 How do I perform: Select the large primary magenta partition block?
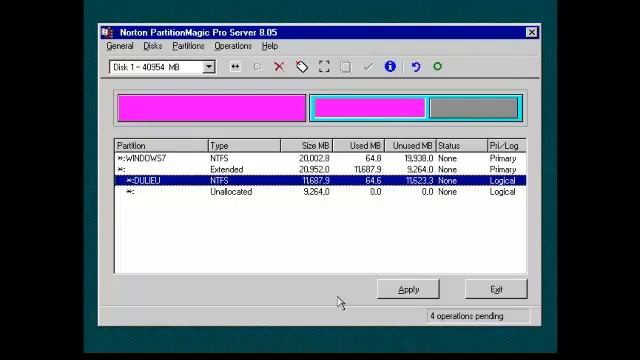point(212,108)
